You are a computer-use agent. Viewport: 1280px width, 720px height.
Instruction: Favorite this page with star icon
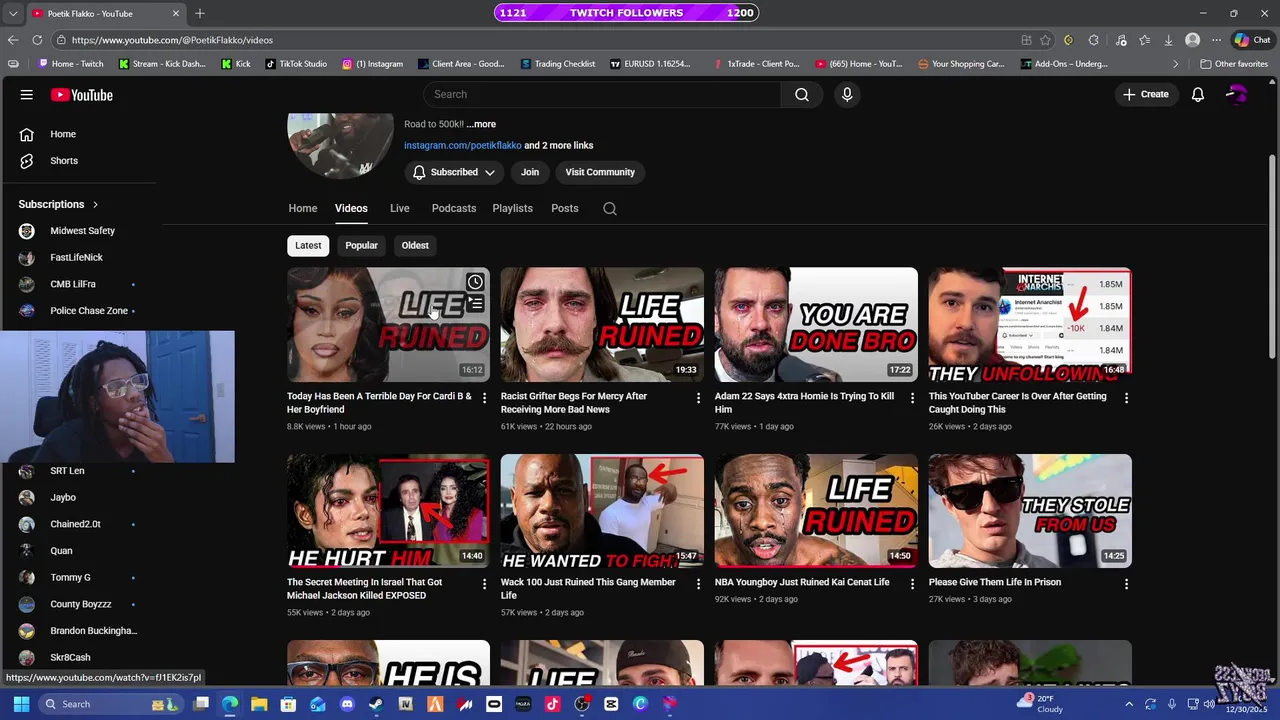click(x=1045, y=40)
